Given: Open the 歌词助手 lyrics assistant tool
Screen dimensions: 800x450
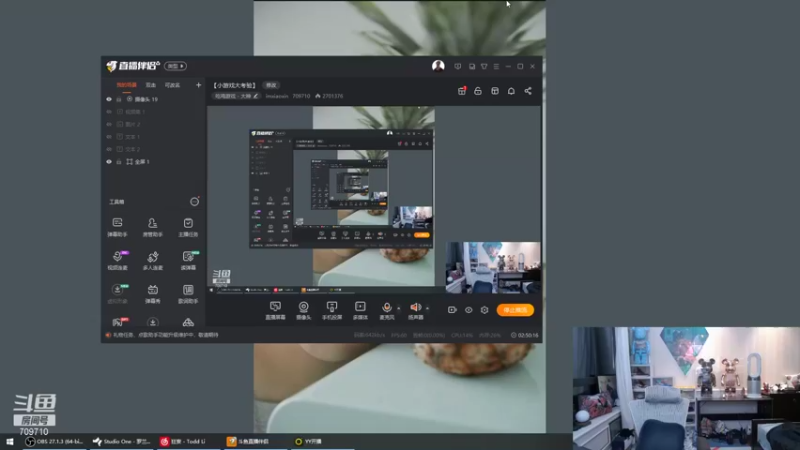Looking at the screenshot, I should [x=188, y=294].
